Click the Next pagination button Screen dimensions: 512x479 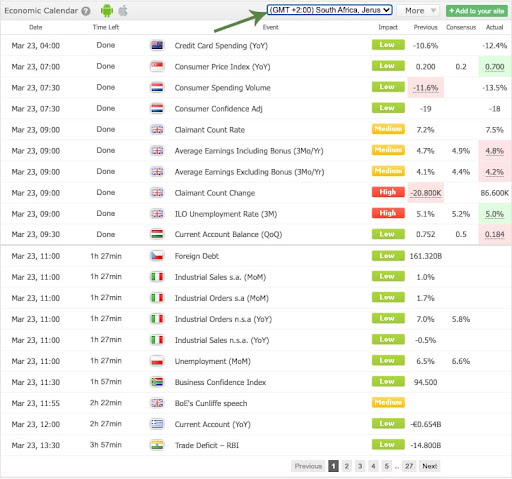tap(429, 466)
